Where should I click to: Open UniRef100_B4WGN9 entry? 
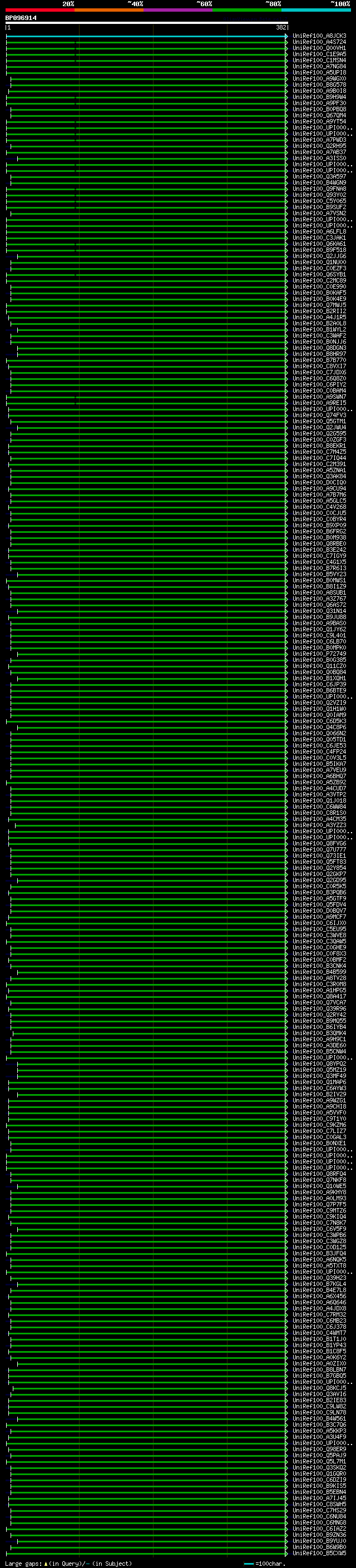click(x=319, y=182)
